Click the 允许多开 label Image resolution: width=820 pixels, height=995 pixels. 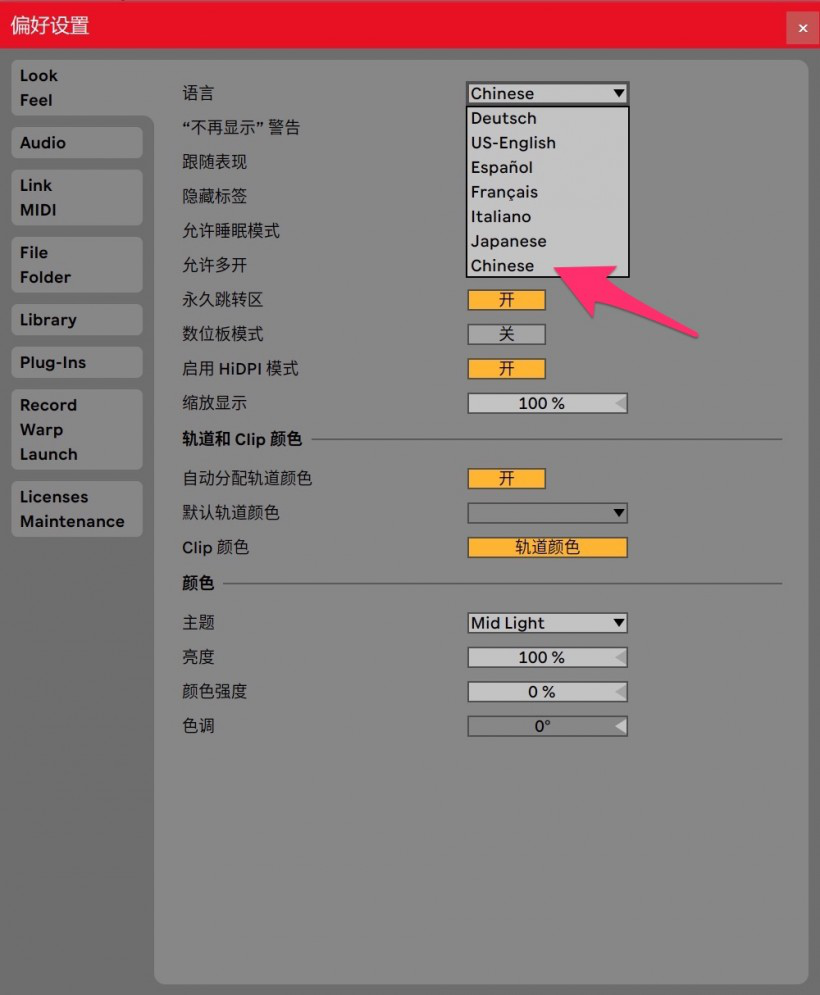coord(215,265)
